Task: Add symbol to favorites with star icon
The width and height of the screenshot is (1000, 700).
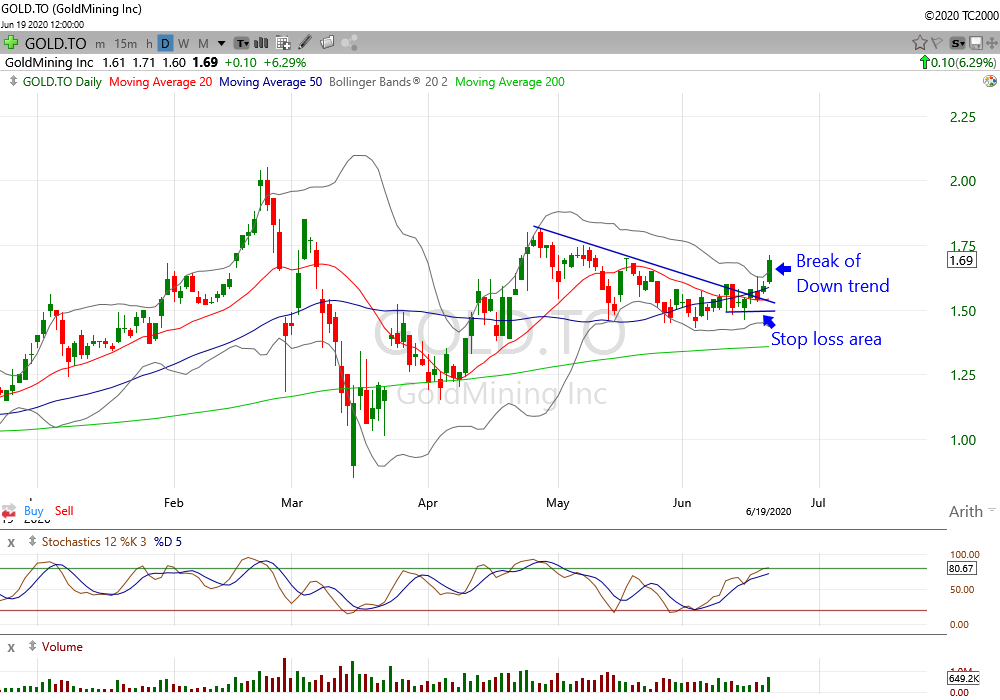Action: (919, 43)
